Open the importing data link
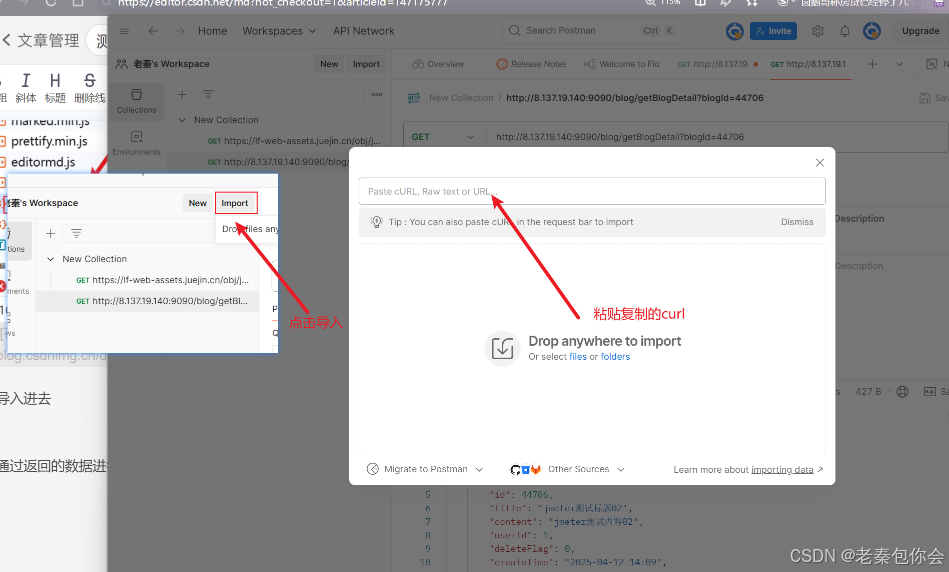949x572 pixels. coord(782,470)
